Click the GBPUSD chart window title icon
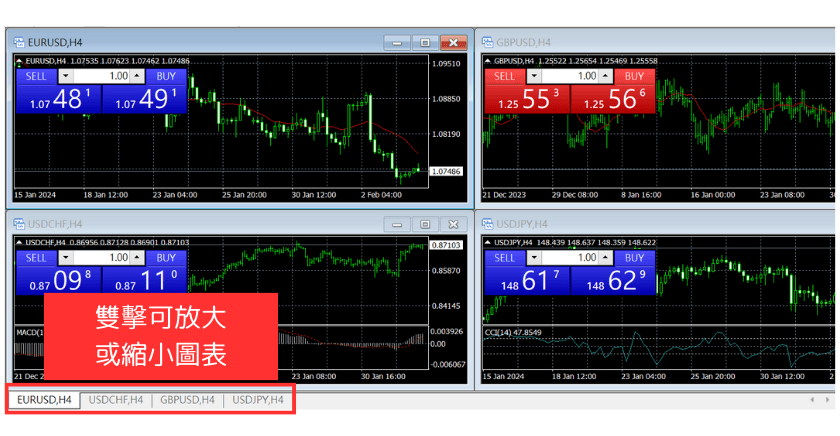This screenshot has height=436, width=840. pyautogui.click(x=488, y=42)
